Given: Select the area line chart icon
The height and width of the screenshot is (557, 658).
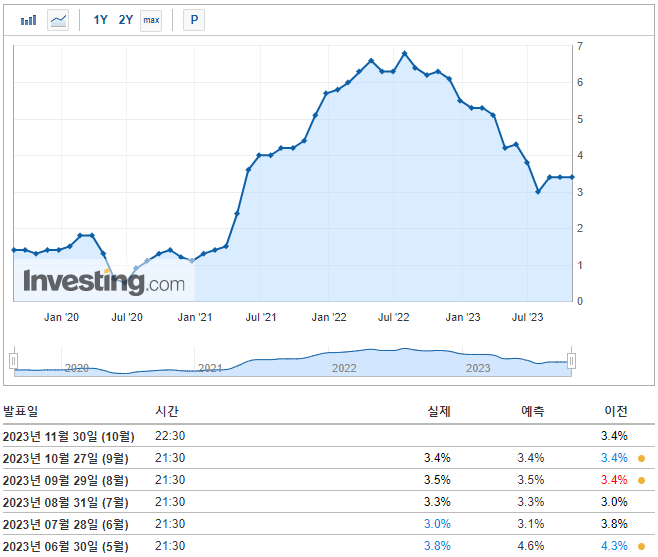Looking at the screenshot, I should pos(58,20).
